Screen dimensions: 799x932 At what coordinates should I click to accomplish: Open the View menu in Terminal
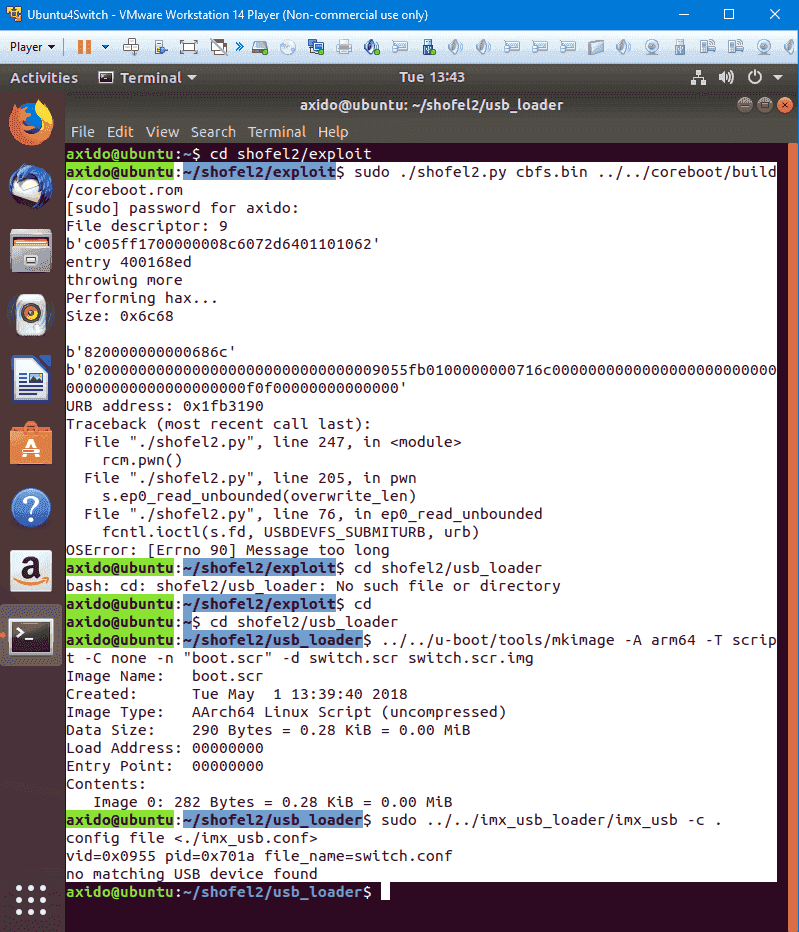coord(162,132)
